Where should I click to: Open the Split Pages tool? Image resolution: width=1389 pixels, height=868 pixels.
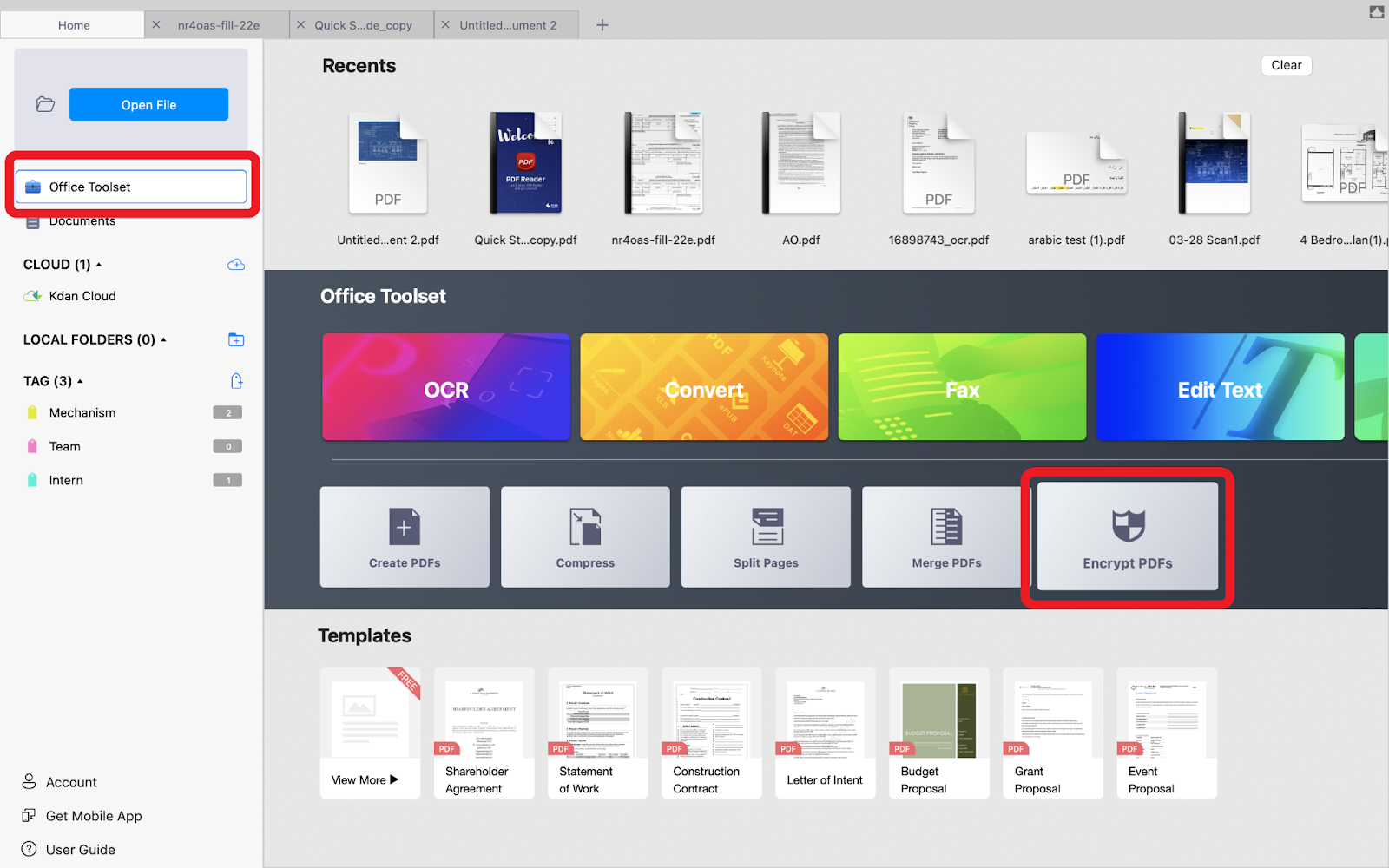click(766, 536)
